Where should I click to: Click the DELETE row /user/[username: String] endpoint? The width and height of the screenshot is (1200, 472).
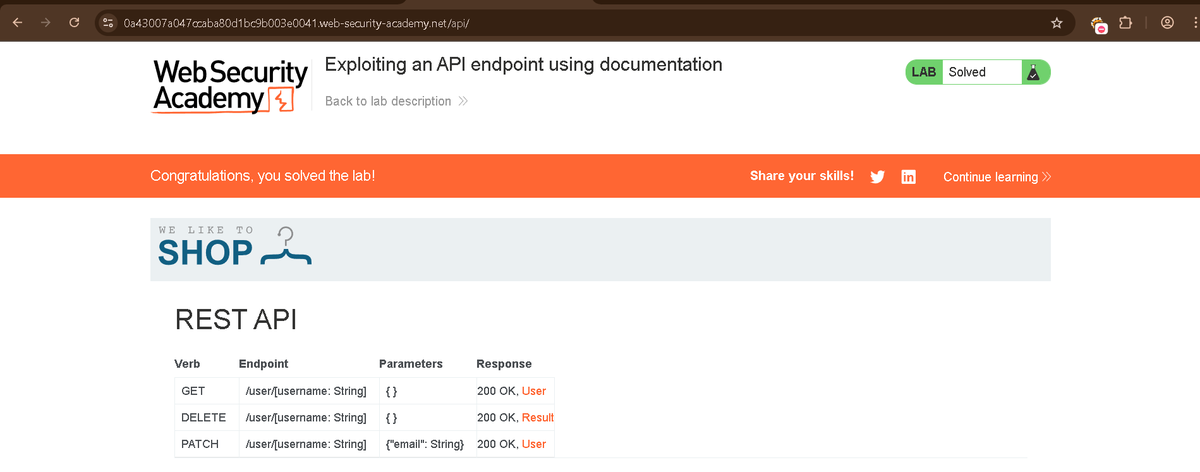click(306, 417)
